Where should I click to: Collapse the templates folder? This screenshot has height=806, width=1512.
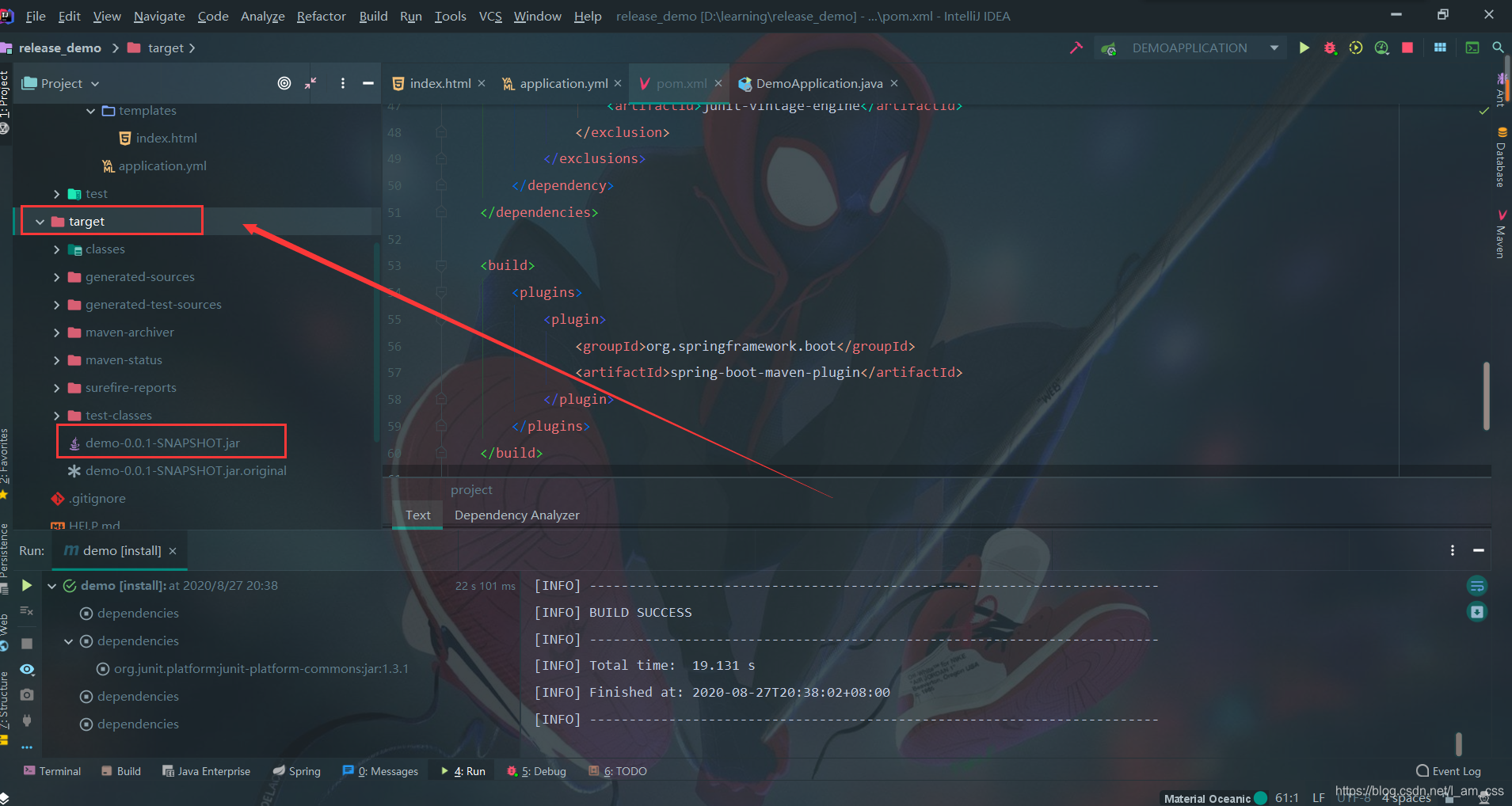pos(90,111)
